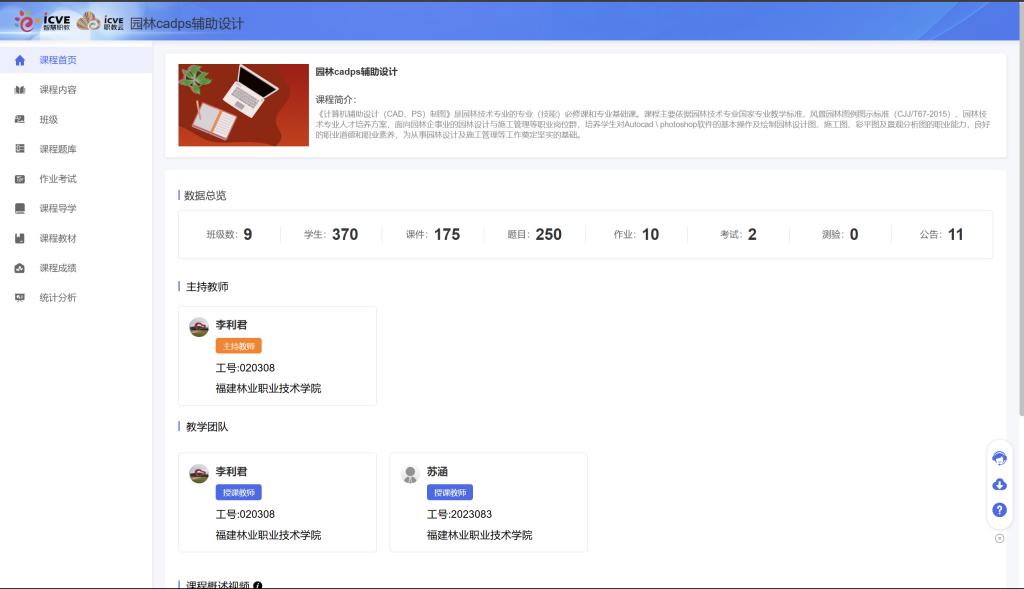Image resolution: width=1024 pixels, height=589 pixels.
Task: Click the icon beside 班级
Action: (20, 119)
